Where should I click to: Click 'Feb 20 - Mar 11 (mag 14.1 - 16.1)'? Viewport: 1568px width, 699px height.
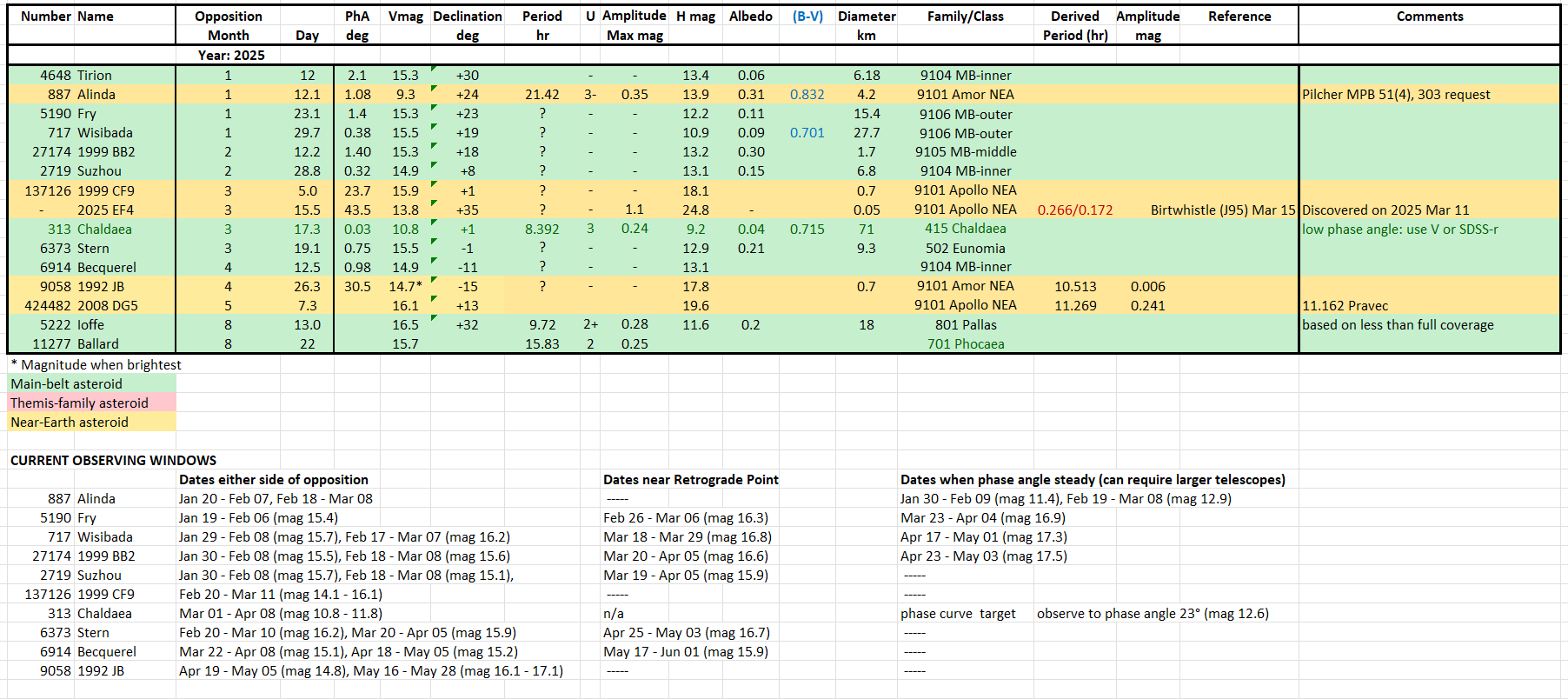(x=281, y=594)
